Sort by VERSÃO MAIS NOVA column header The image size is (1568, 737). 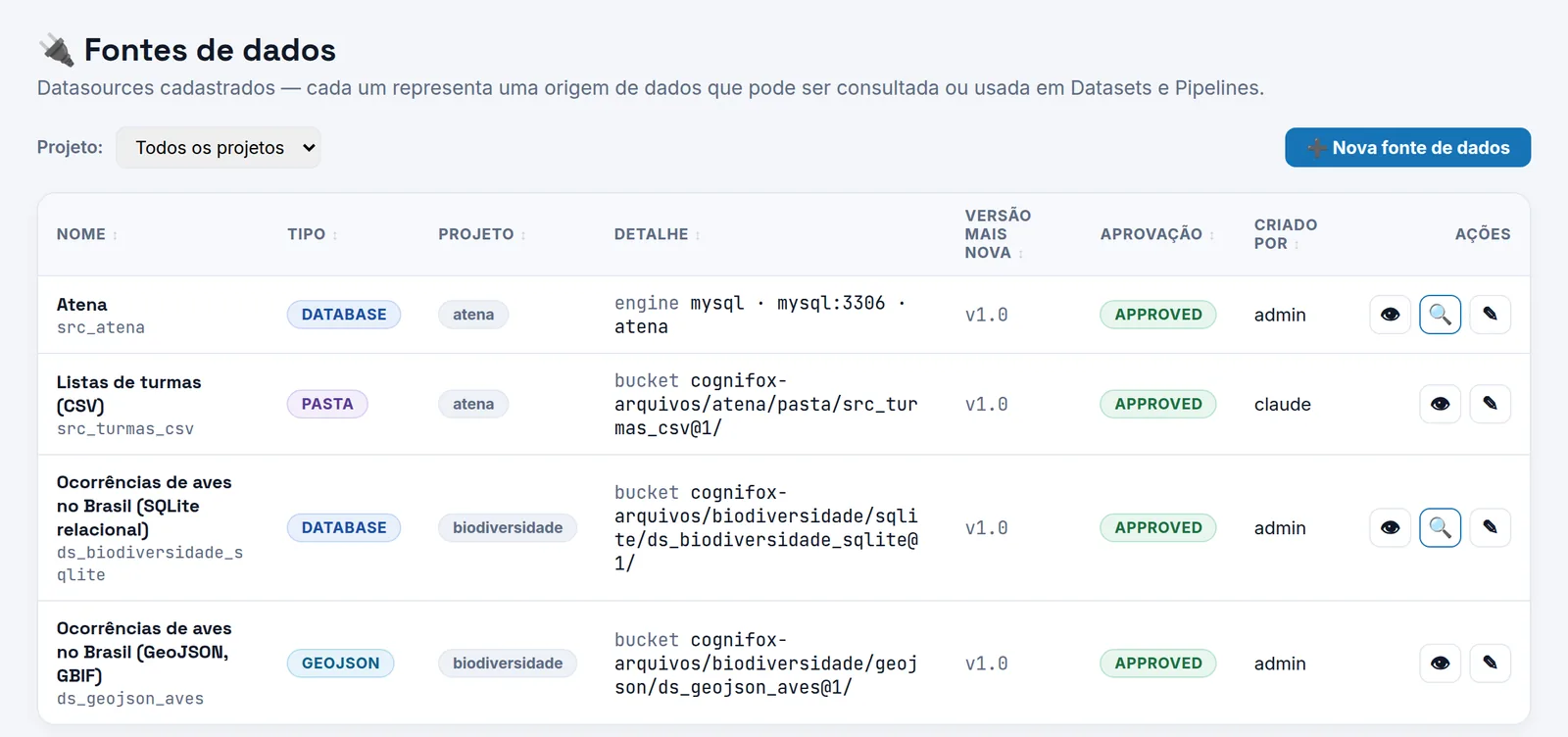[x=998, y=234]
